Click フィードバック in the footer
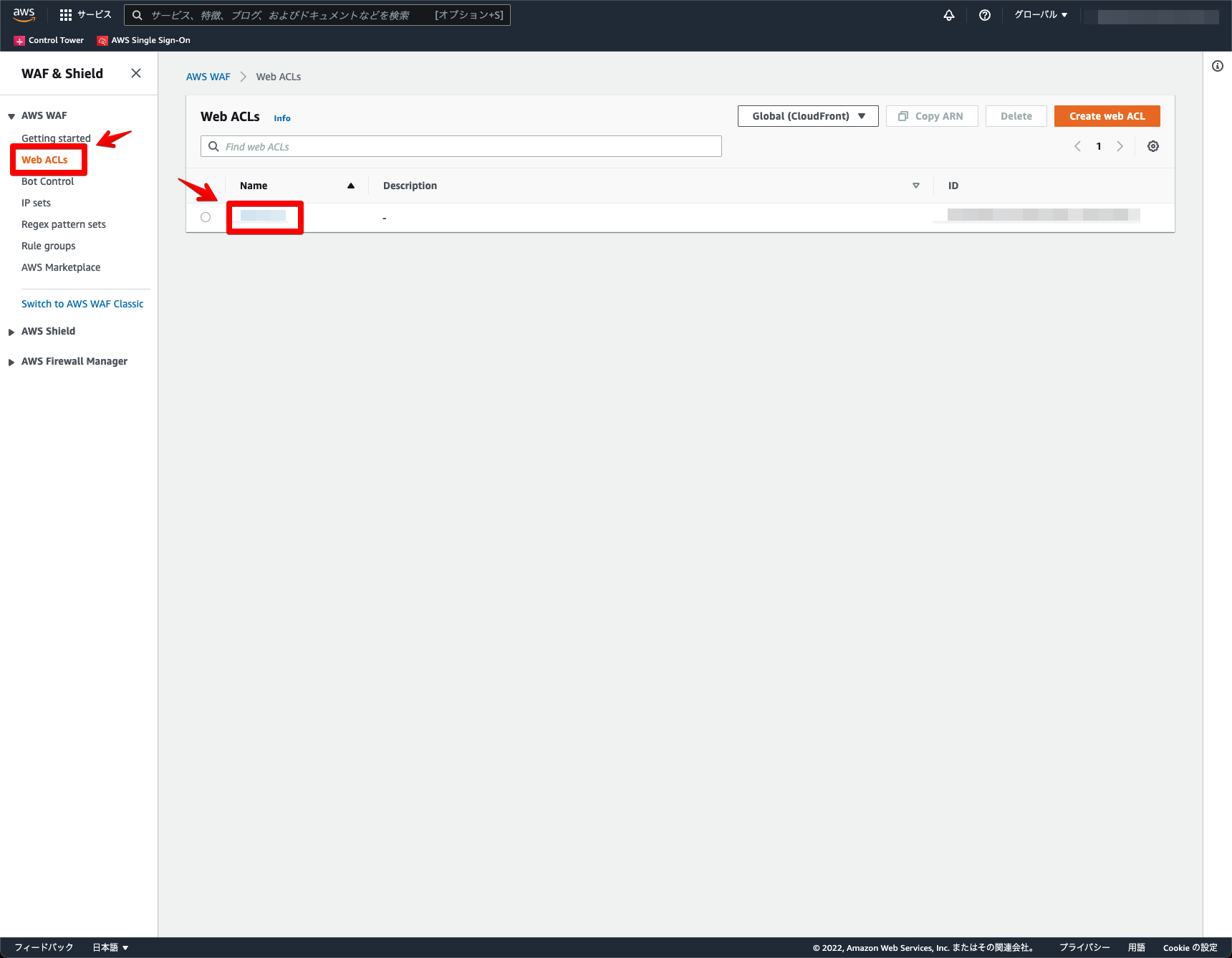This screenshot has width=1232, height=958. tap(44, 947)
